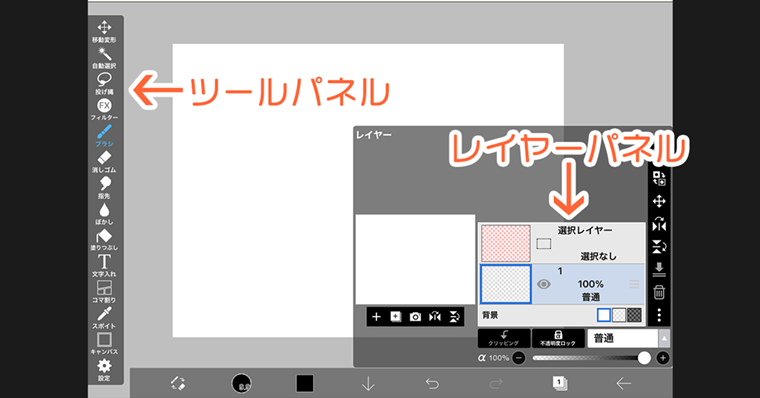Grab the reorder handle on layer 1
The image size is (760, 398).
[634, 285]
